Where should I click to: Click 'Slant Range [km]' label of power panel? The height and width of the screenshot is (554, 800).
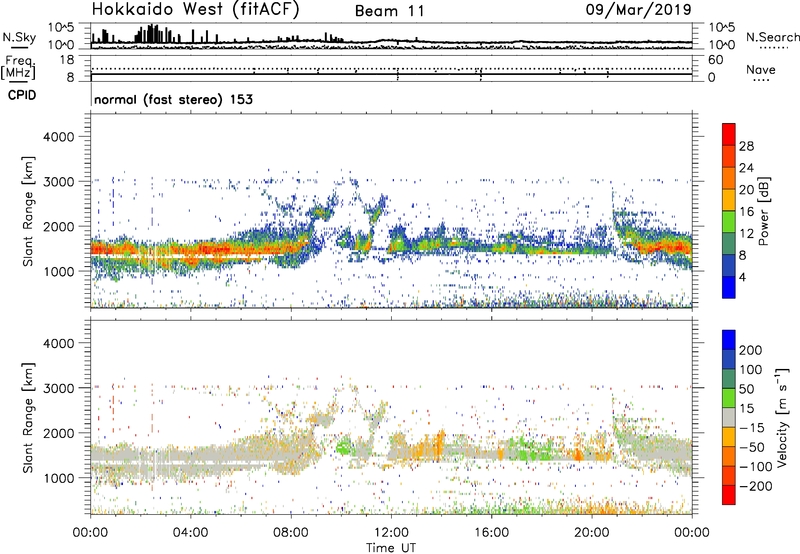tap(28, 211)
